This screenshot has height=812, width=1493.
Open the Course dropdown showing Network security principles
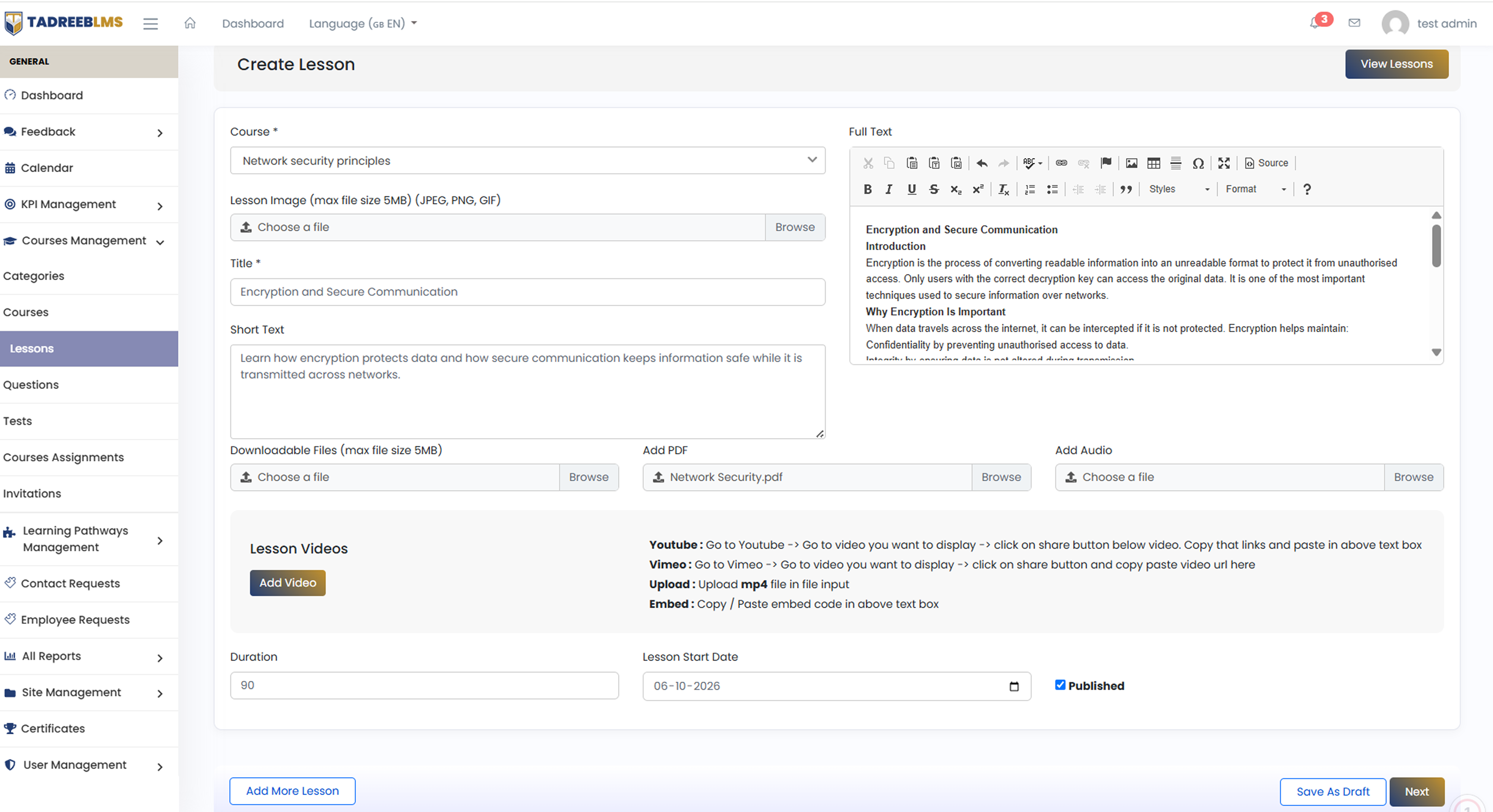coord(527,160)
